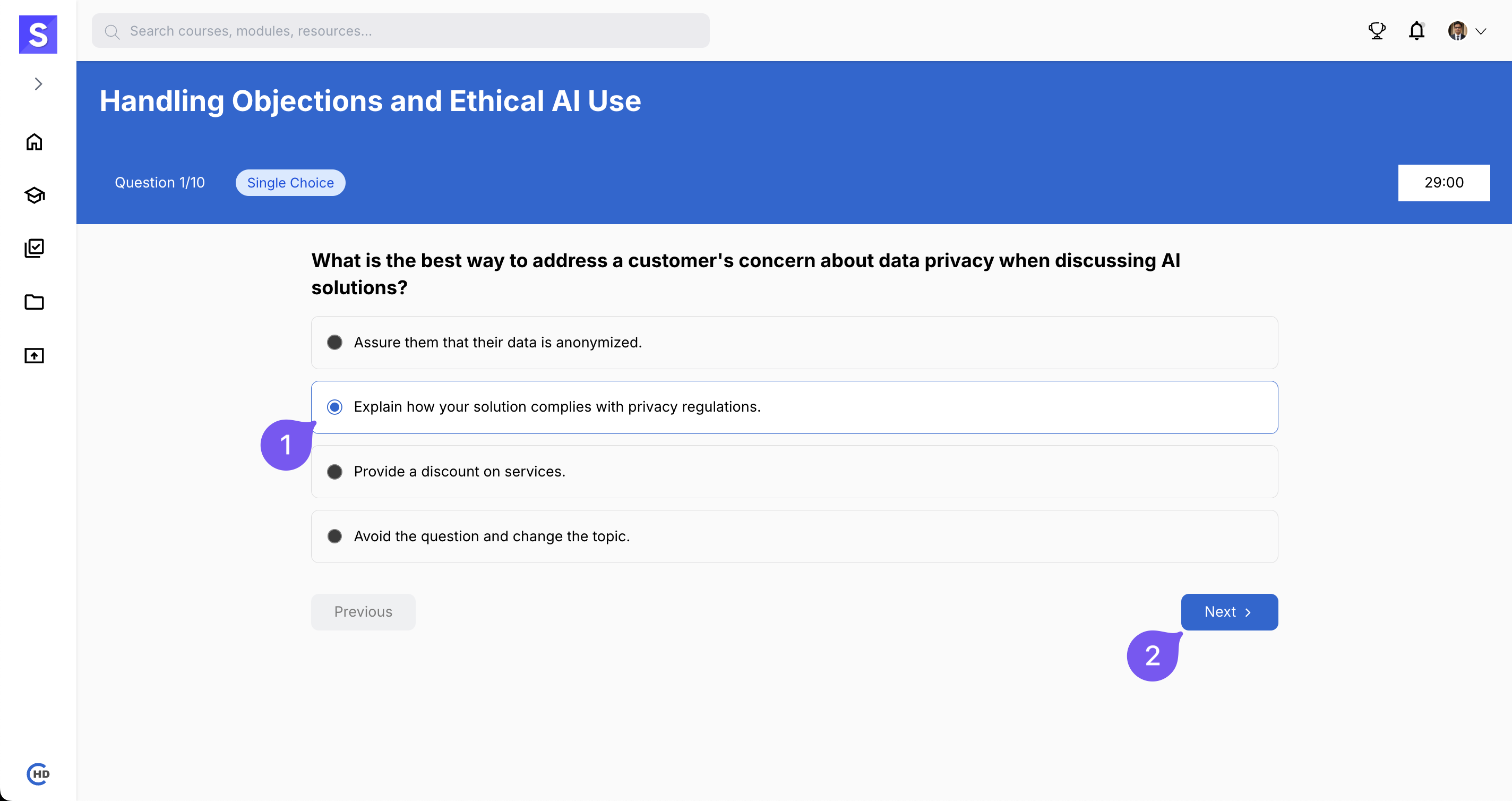
Task: Click the upload arrow sidebar icon
Action: click(x=35, y=355)
